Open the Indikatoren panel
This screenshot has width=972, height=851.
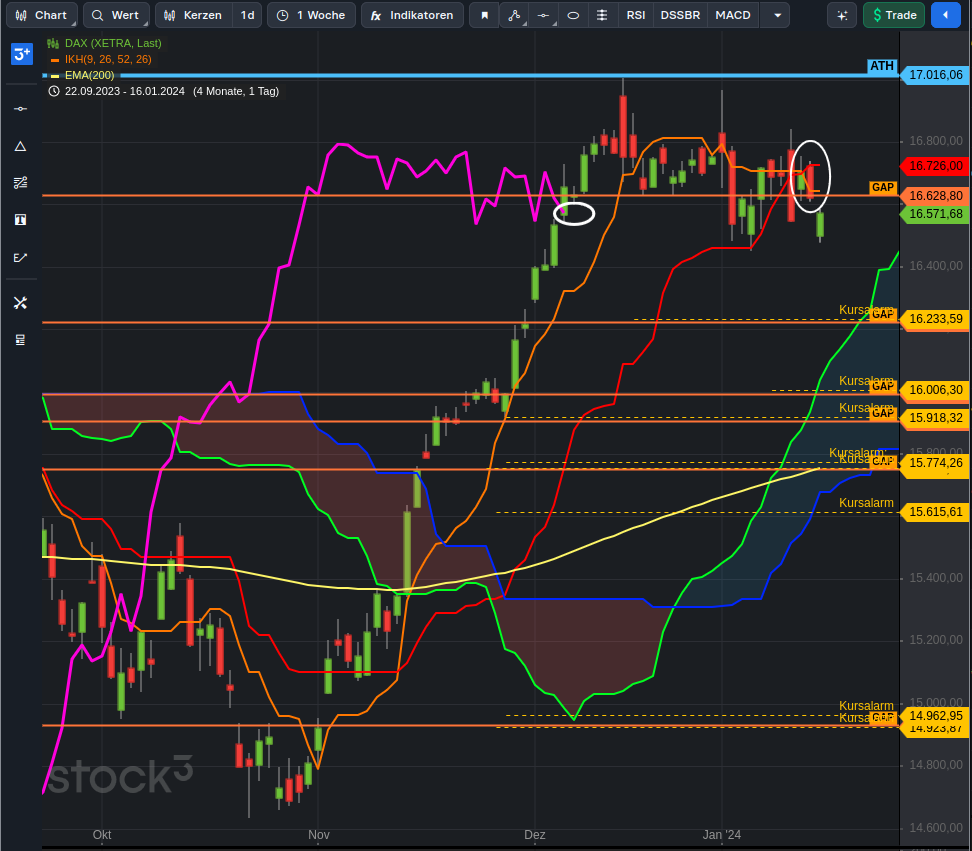pos(412,15)
